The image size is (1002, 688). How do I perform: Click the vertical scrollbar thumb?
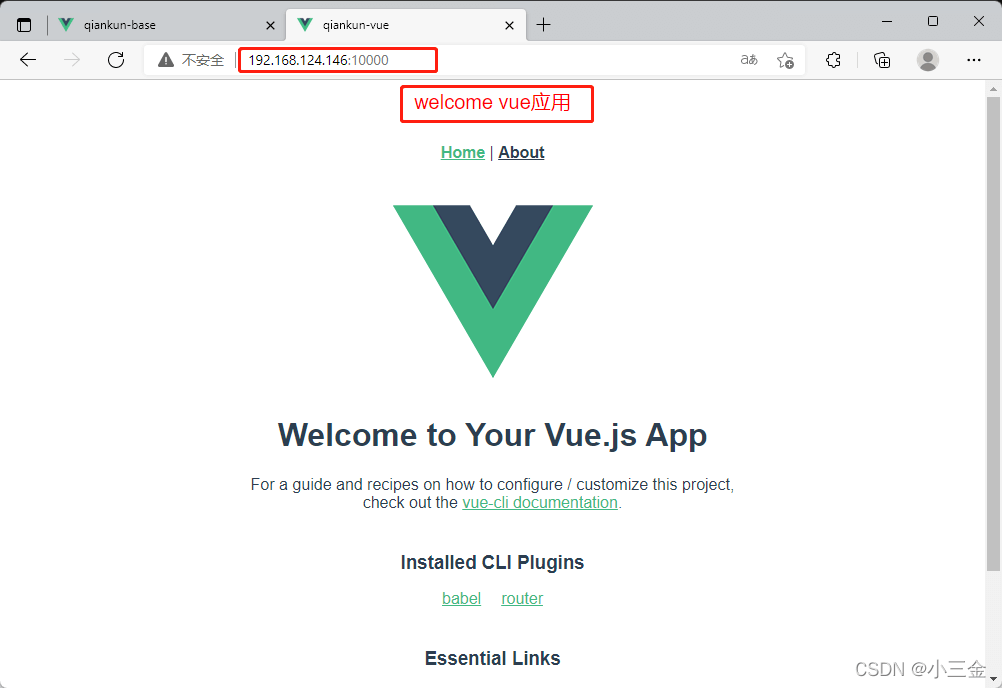coord(993,333)
